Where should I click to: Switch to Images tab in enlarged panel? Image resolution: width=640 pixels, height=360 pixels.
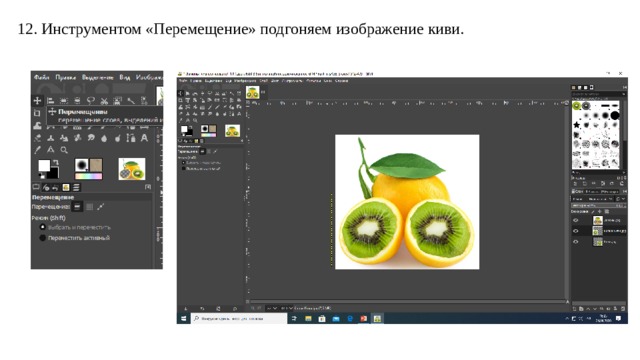coord(65,187)
